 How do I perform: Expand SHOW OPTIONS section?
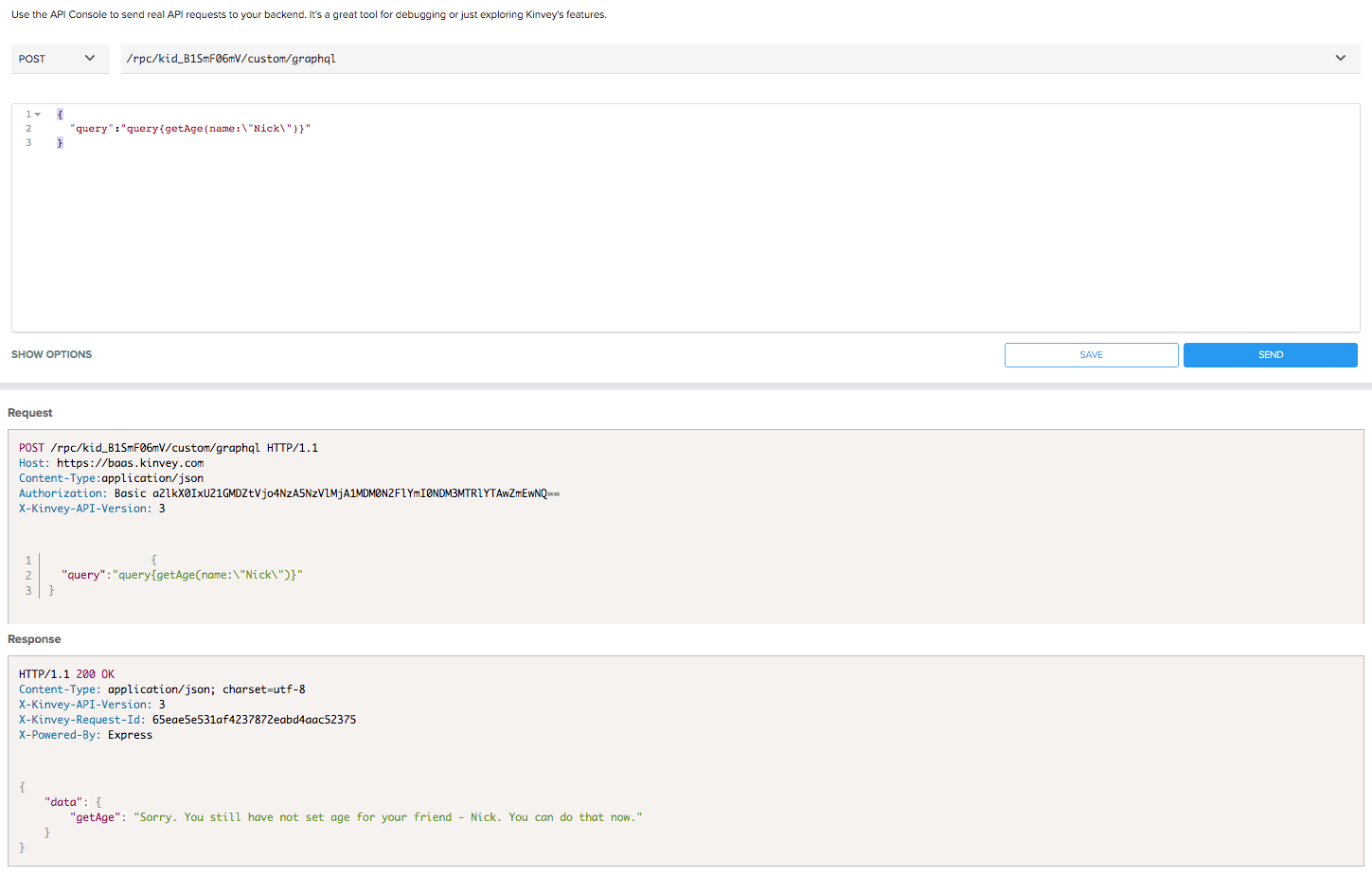tap(52, 354)
